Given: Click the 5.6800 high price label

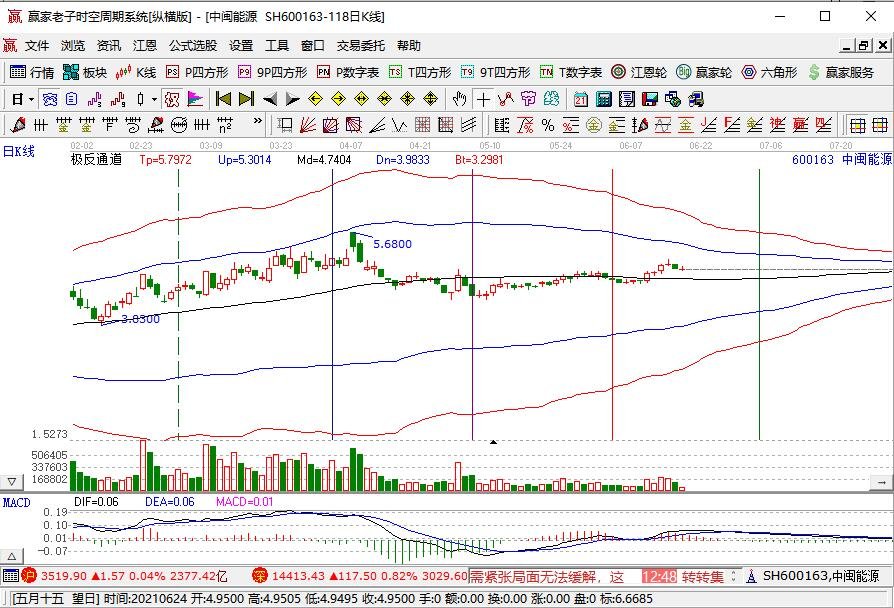Looking at the screenshot, I should [392, 244].
